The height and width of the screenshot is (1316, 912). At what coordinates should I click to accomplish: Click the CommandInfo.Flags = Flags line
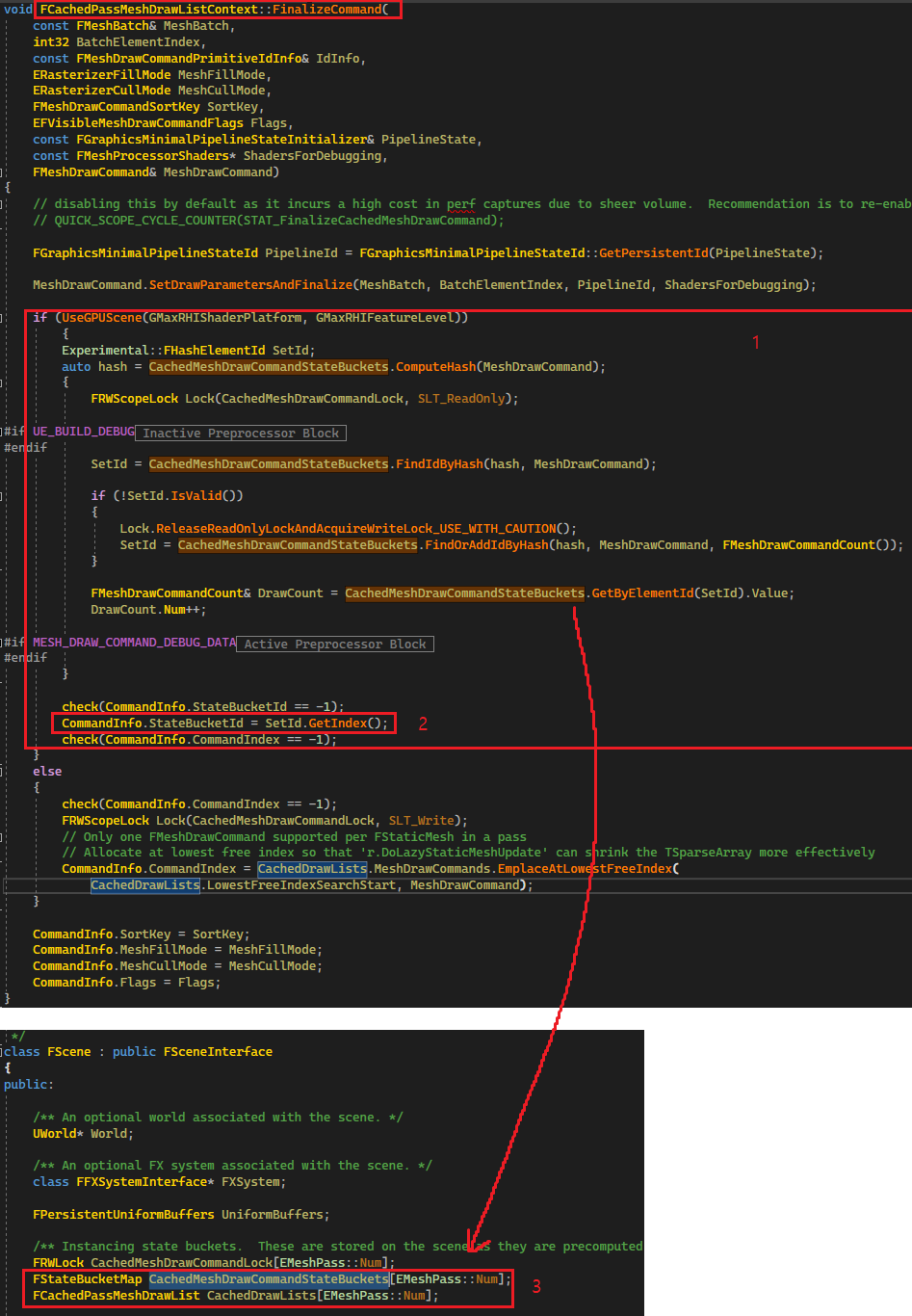click(x=127, y=983)
